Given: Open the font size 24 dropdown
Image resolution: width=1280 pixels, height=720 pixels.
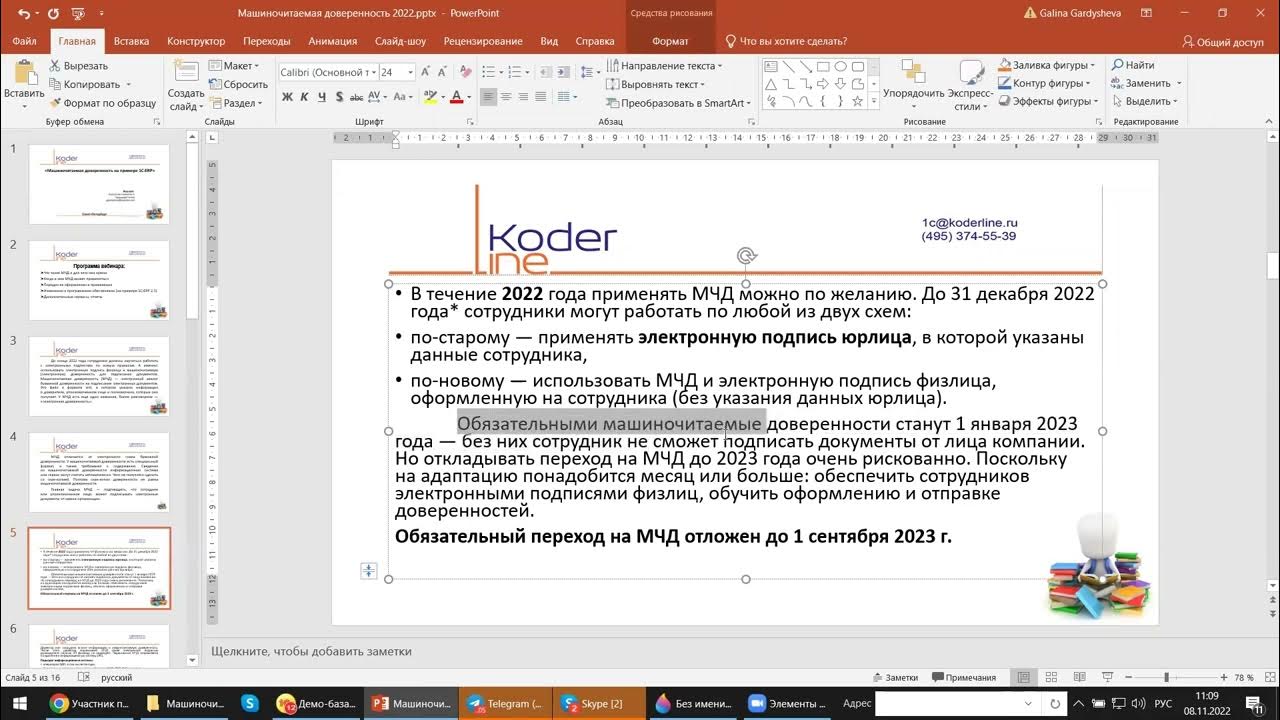Looking at the screenshot, I should pos(397,72).
